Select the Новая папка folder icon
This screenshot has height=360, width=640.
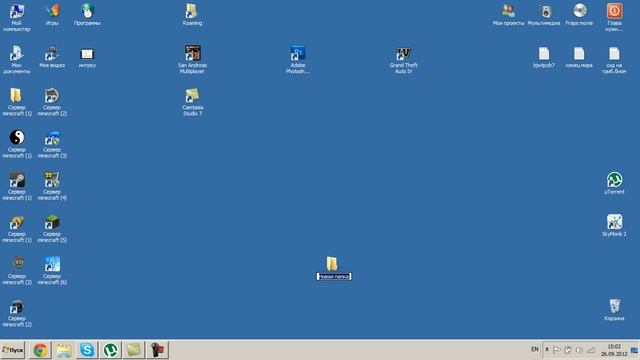point(332,264)
